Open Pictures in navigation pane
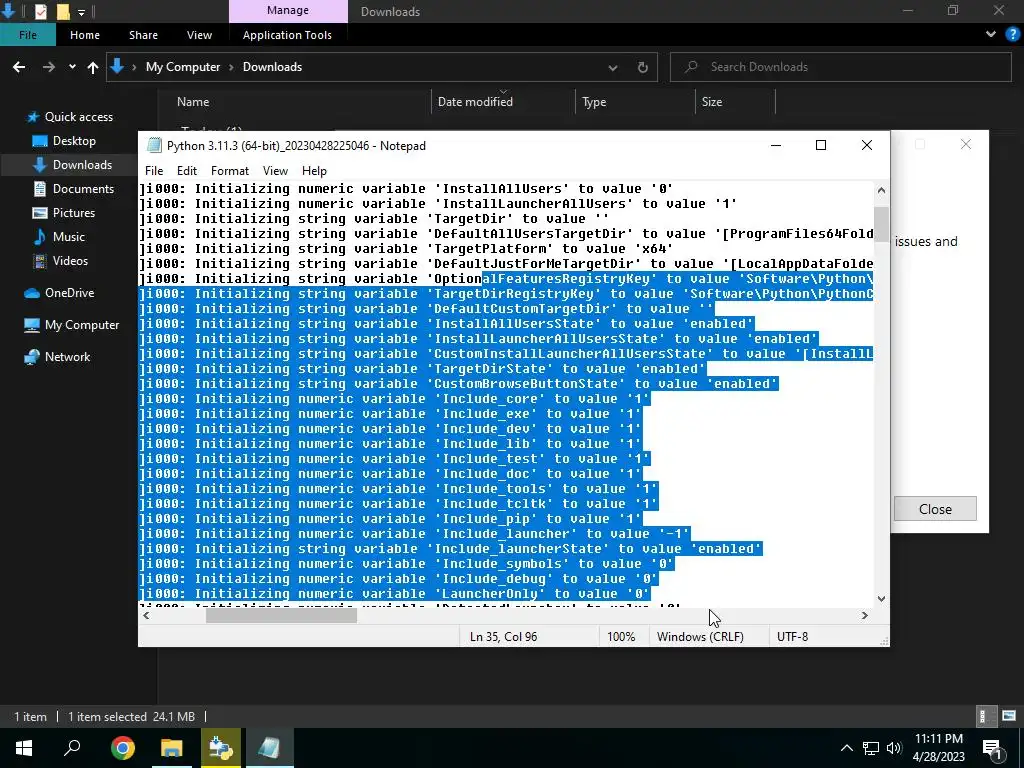Viewport: 1024px width, 768px height. 73,213
